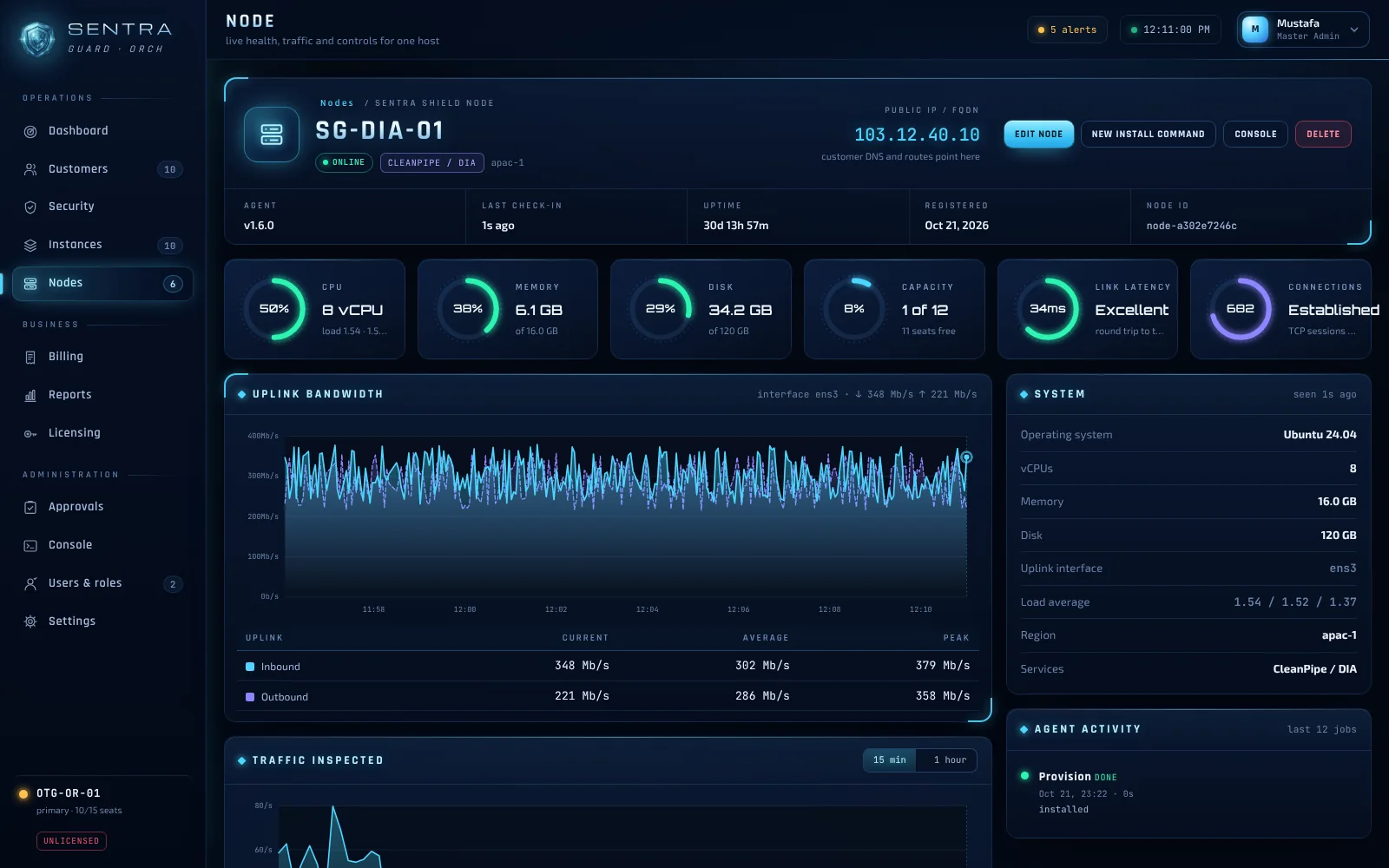Image resolution: width=1389 pixels, height=868 pixels.
Task: Navigate to Users & roles
Action: [102, 584]
